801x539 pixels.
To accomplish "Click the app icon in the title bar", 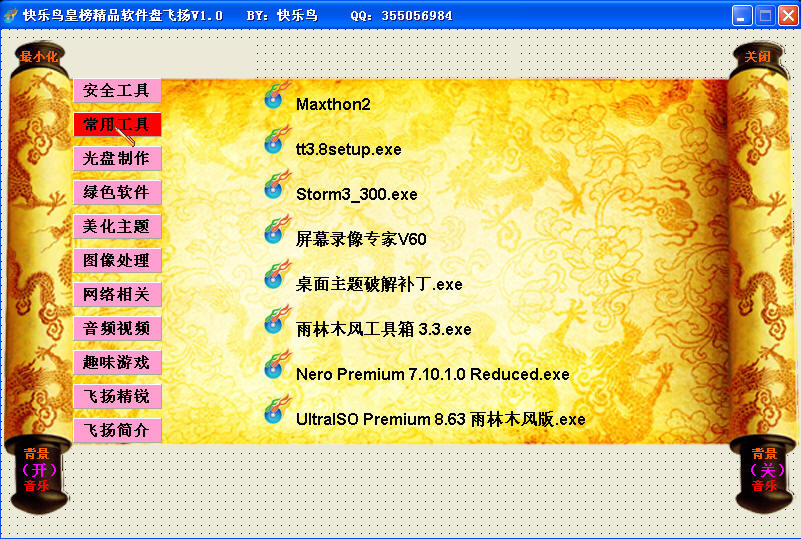I will click(10, 15).
